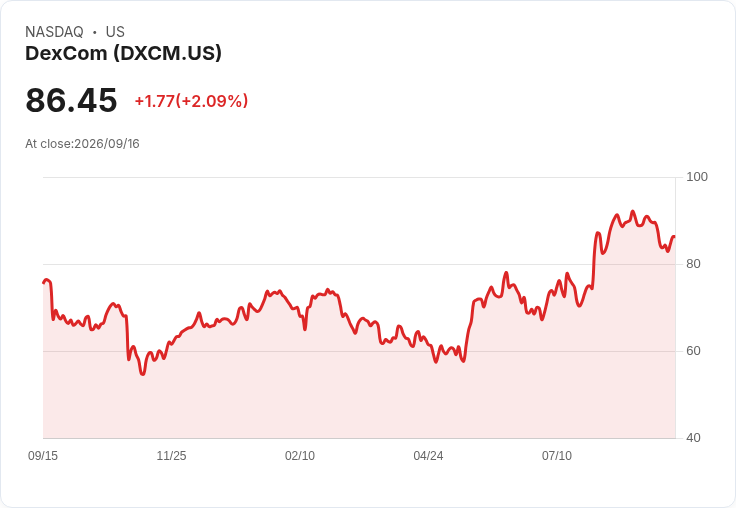
Task: Click the 09/15 date on x-axis
Action: [43, 456]
